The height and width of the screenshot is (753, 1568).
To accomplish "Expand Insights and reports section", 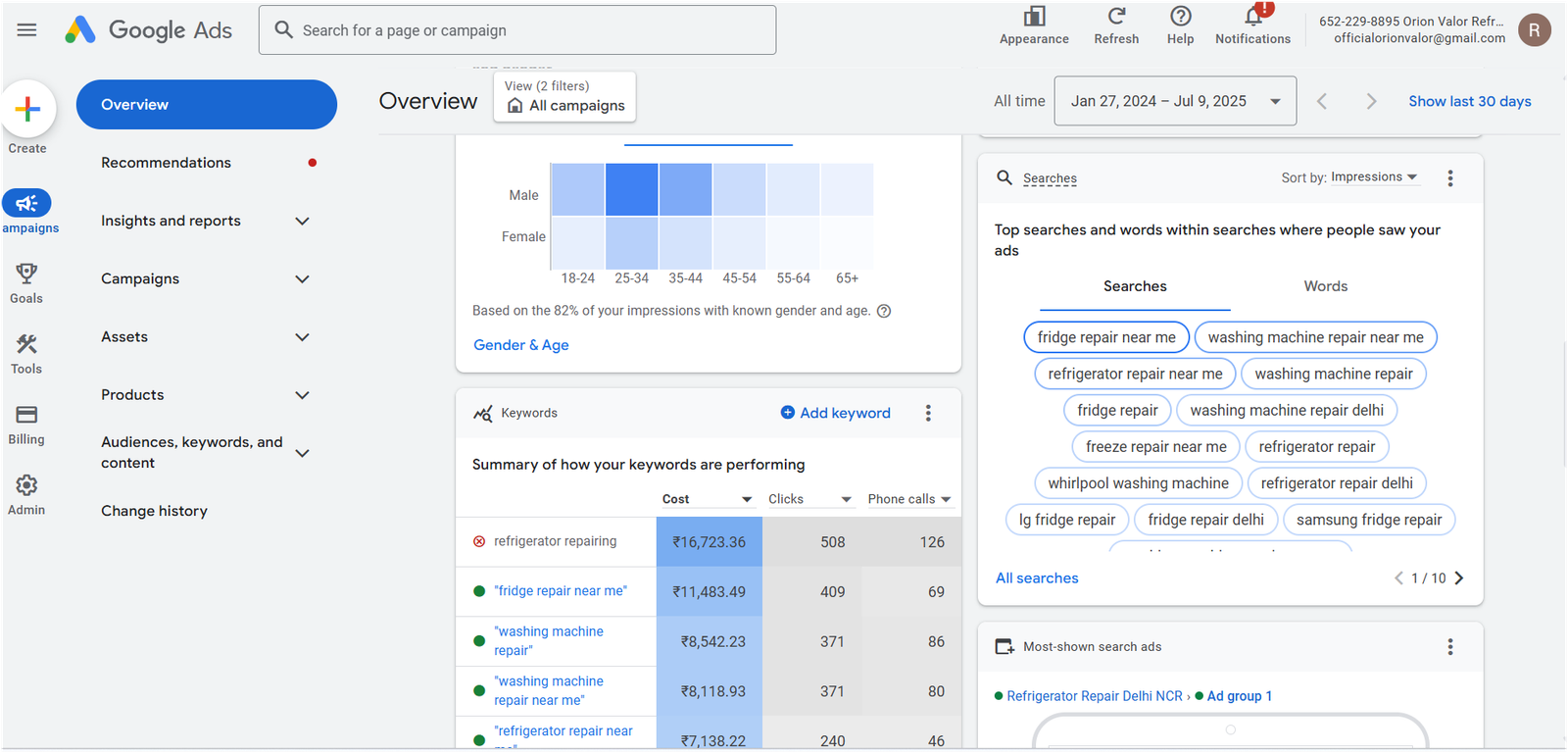I will pyautogui.click(x=303, y=221).
